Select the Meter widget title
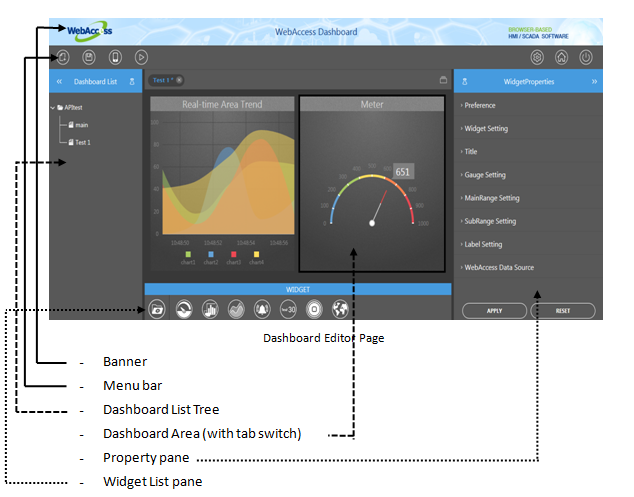Screen dimensions: 634x497 coord(372,104)
